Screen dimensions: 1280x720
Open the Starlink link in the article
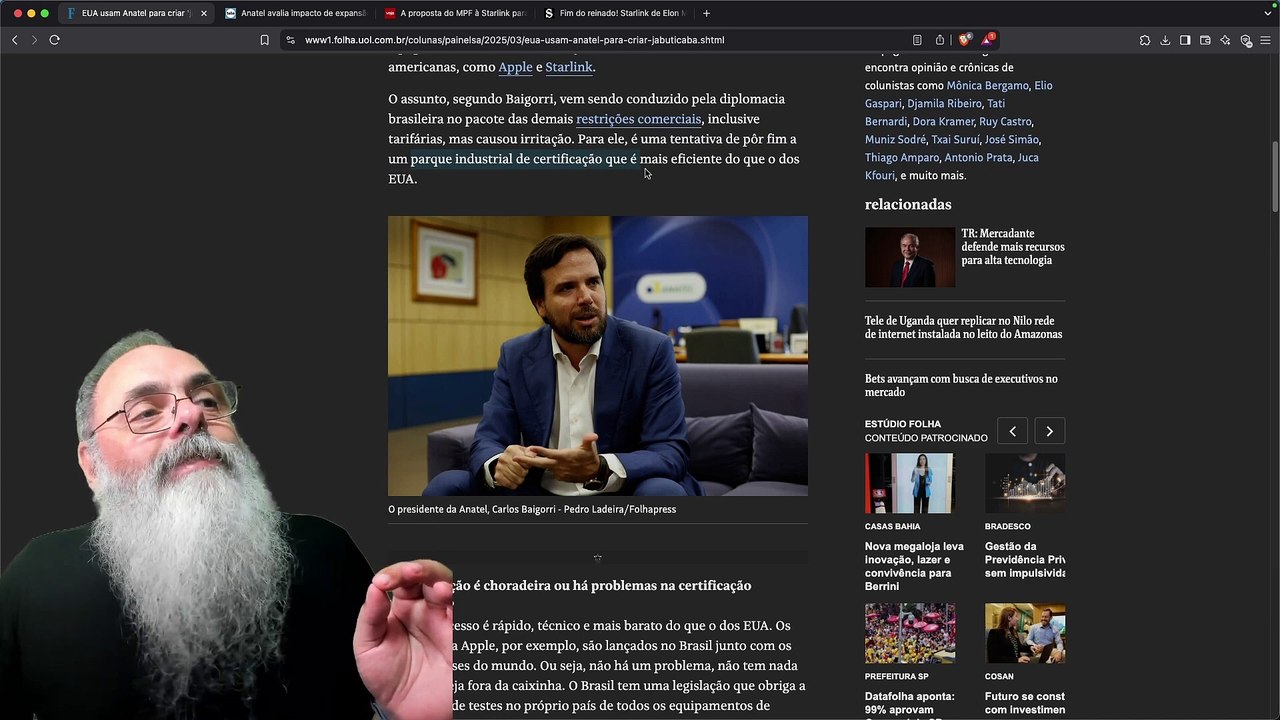click(x=569, y=67)
